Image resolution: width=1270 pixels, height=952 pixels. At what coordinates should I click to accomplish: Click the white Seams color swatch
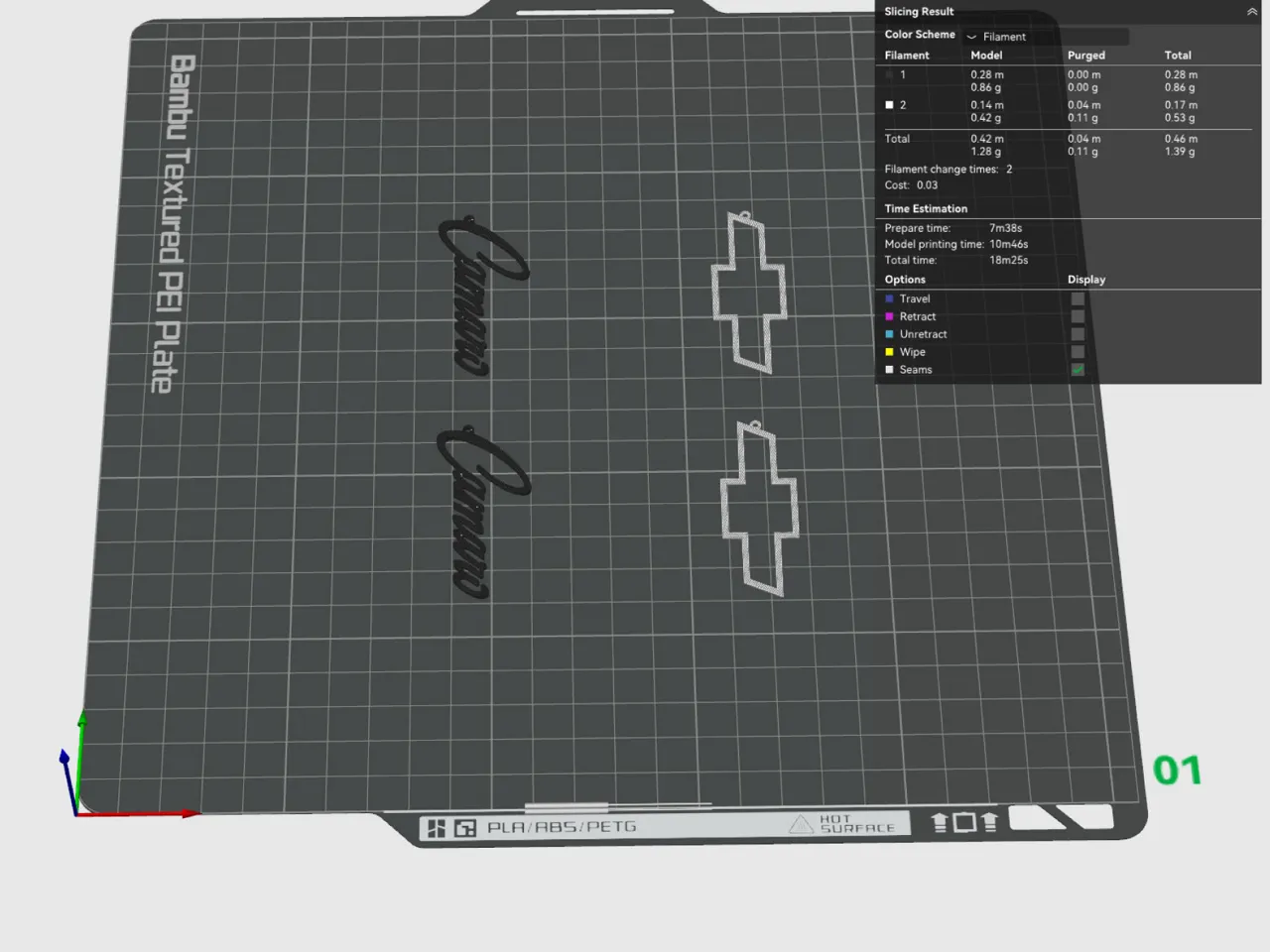(x=889, y=370)
